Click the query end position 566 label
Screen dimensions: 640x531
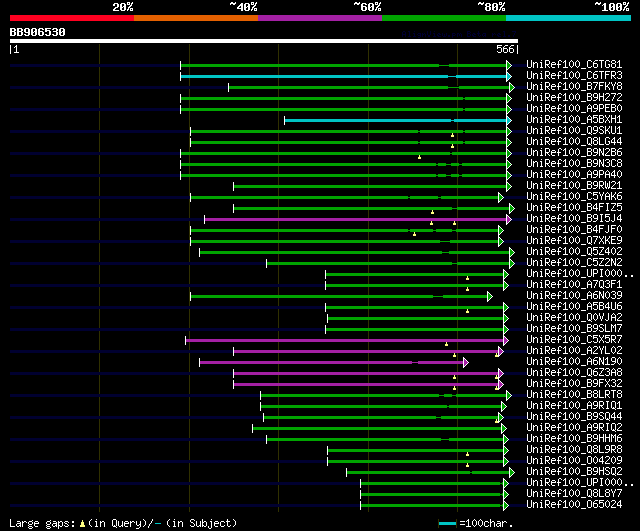click(x=505, y=49)
